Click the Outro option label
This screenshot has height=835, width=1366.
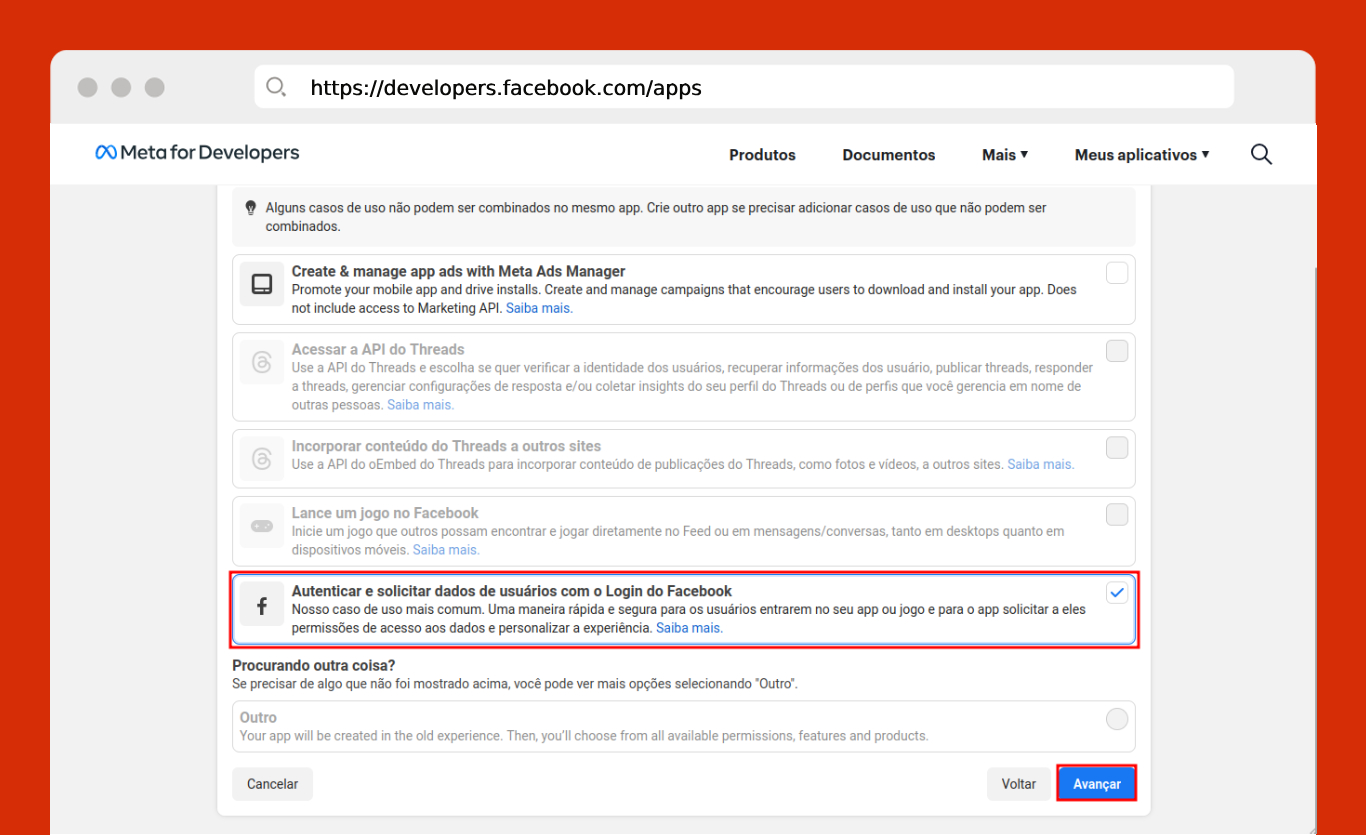[258, 717]
